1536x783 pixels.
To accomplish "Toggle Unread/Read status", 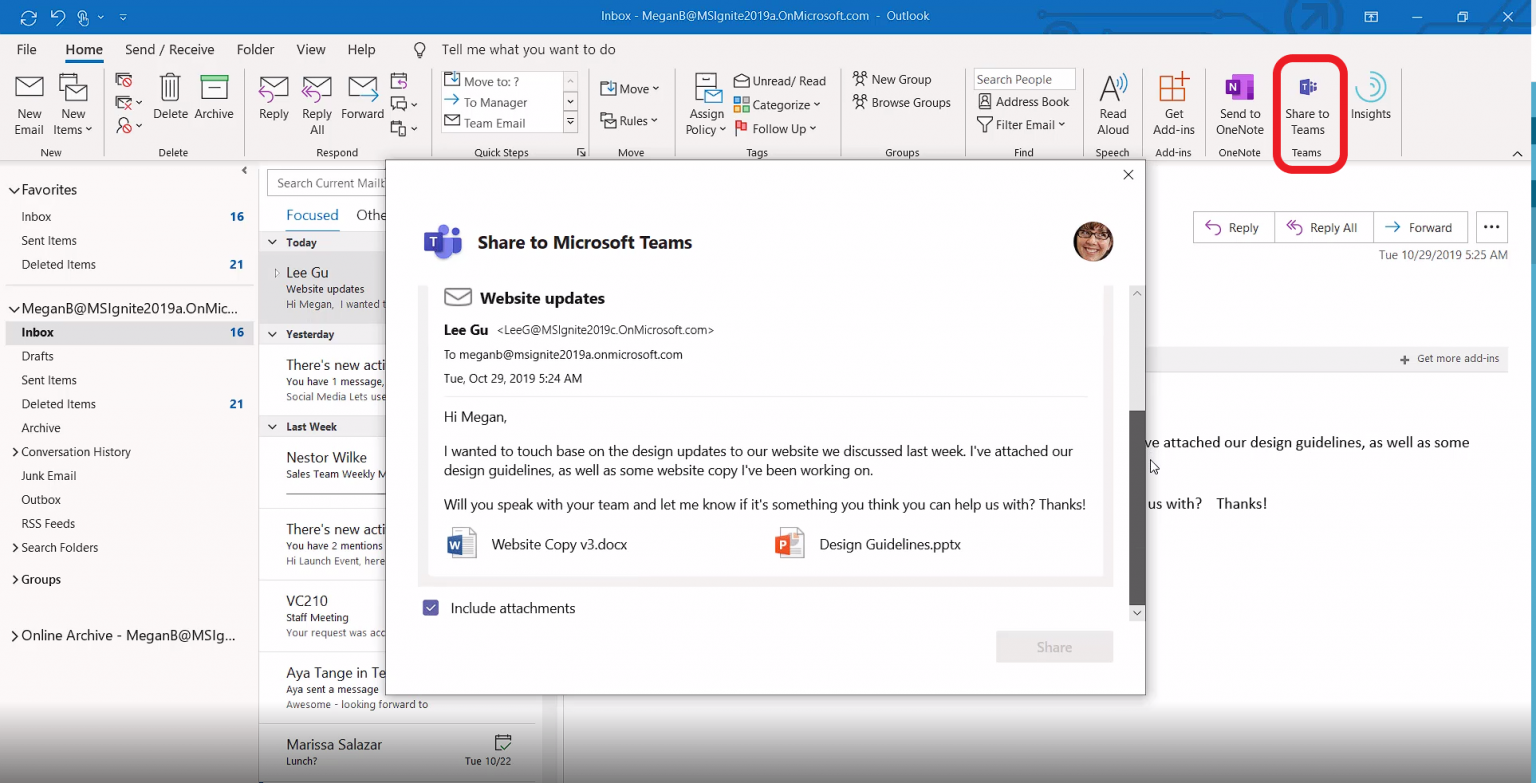I will 780,80.
